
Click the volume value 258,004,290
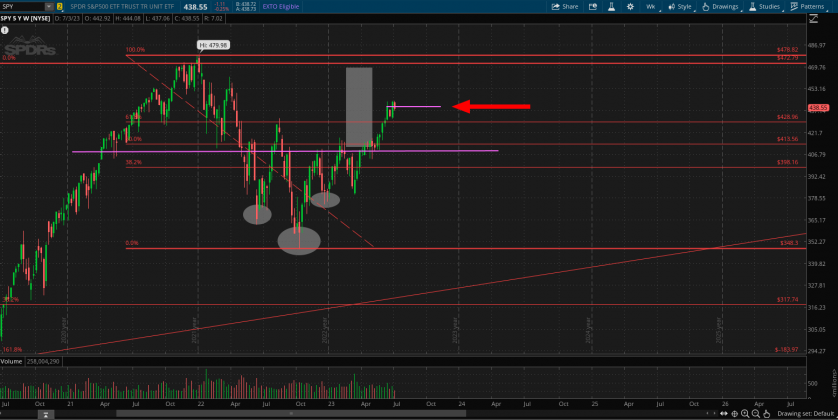click(43, 361)
